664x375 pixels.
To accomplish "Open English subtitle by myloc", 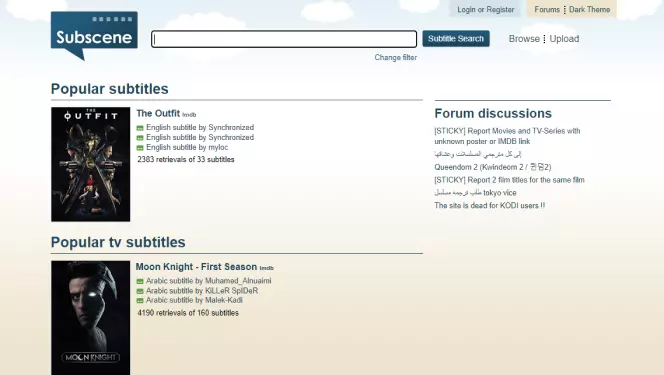I will tap(187, 147).
